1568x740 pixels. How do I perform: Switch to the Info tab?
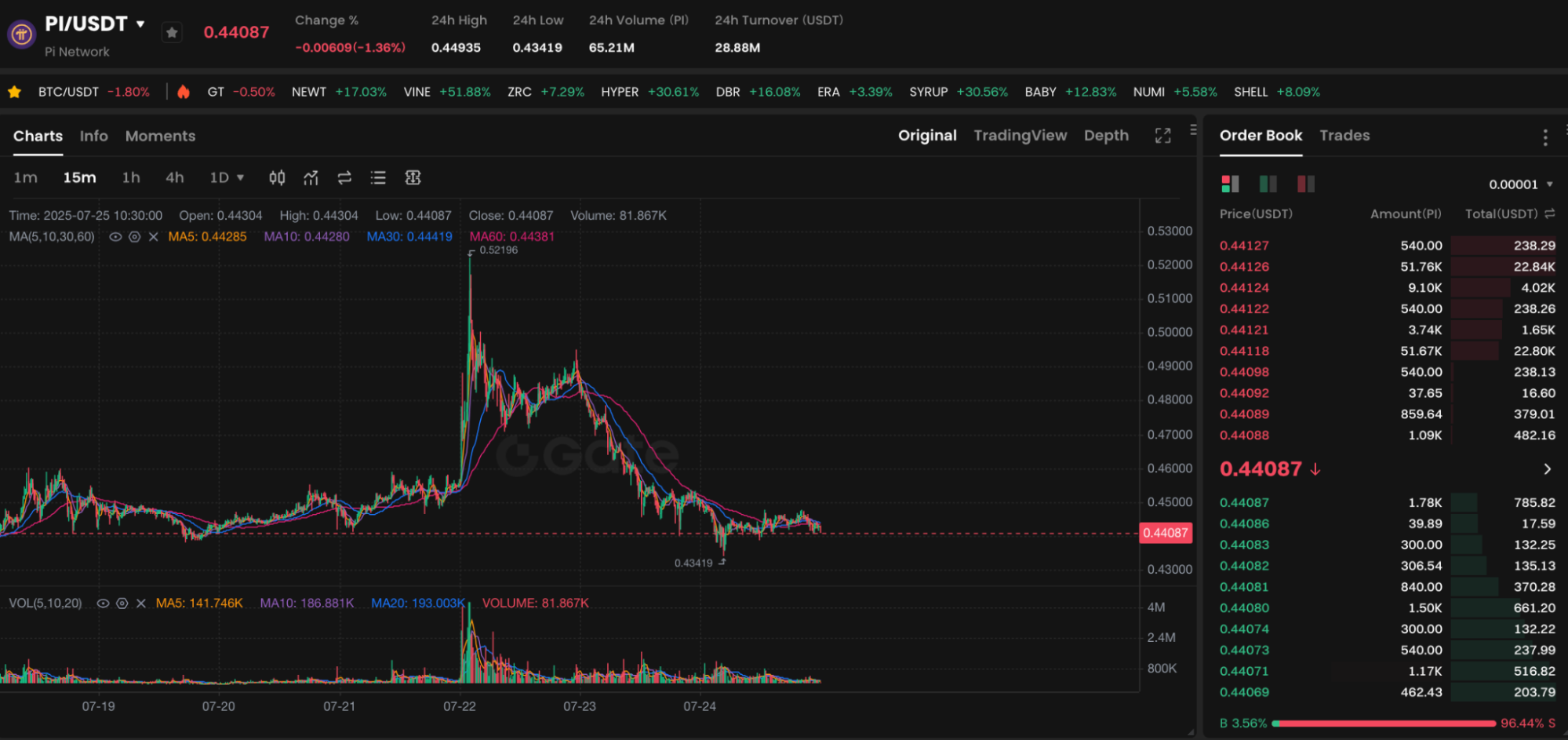(x=93, y=136)
